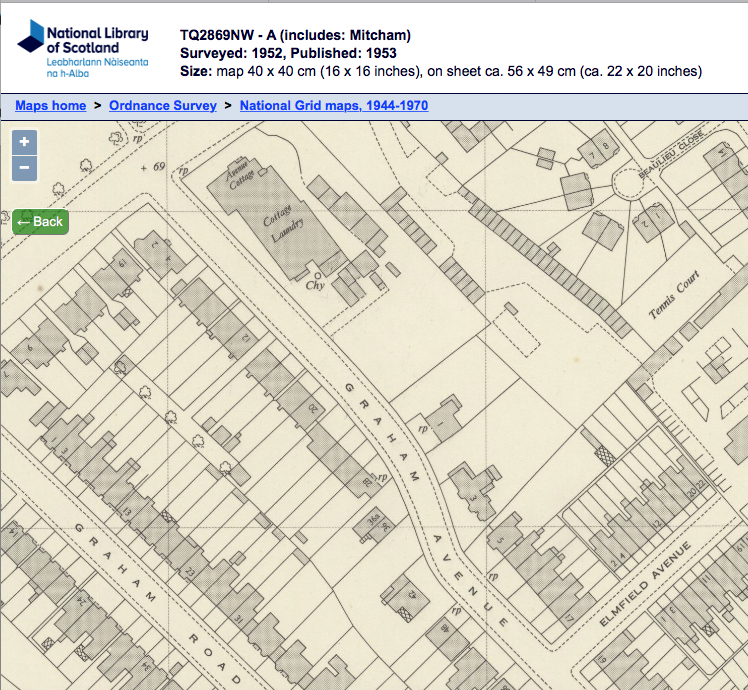
Task: Open National Grid maps, 1944-1970 link
Action: click(x=334, y=105)
